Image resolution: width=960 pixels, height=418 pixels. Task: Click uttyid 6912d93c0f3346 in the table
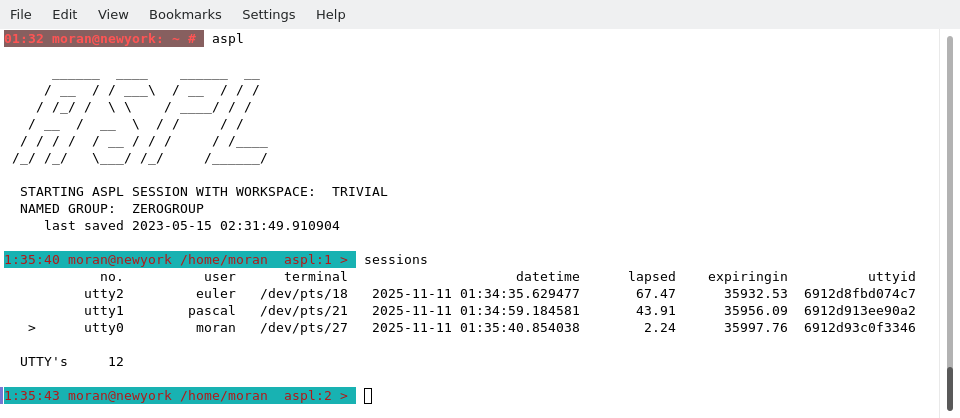pyautogui.click(x=859, y=328)
